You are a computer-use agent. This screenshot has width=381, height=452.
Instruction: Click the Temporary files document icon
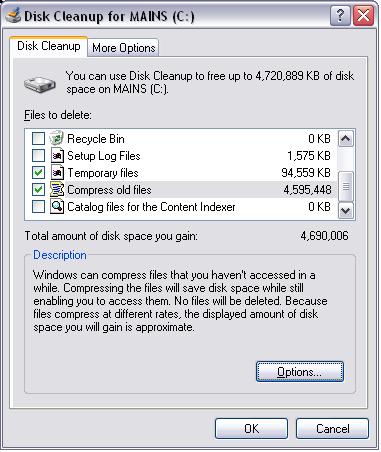(57, 172)
